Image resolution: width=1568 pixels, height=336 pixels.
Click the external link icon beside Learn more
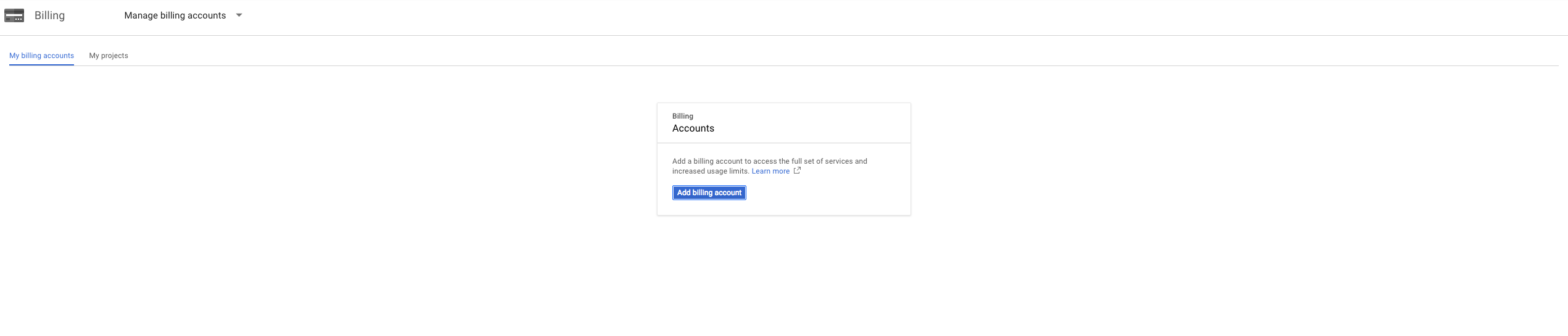pos(797,170)
